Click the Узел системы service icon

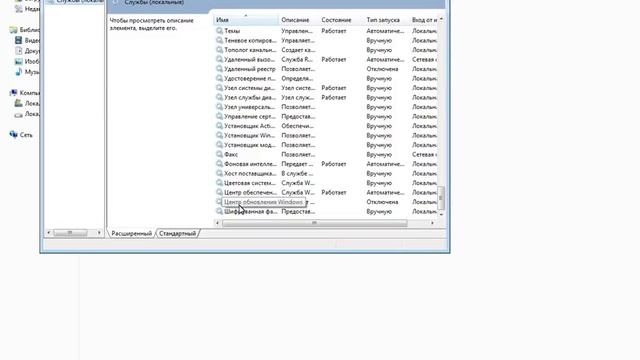pyautogui.click(x=219, y=88)
